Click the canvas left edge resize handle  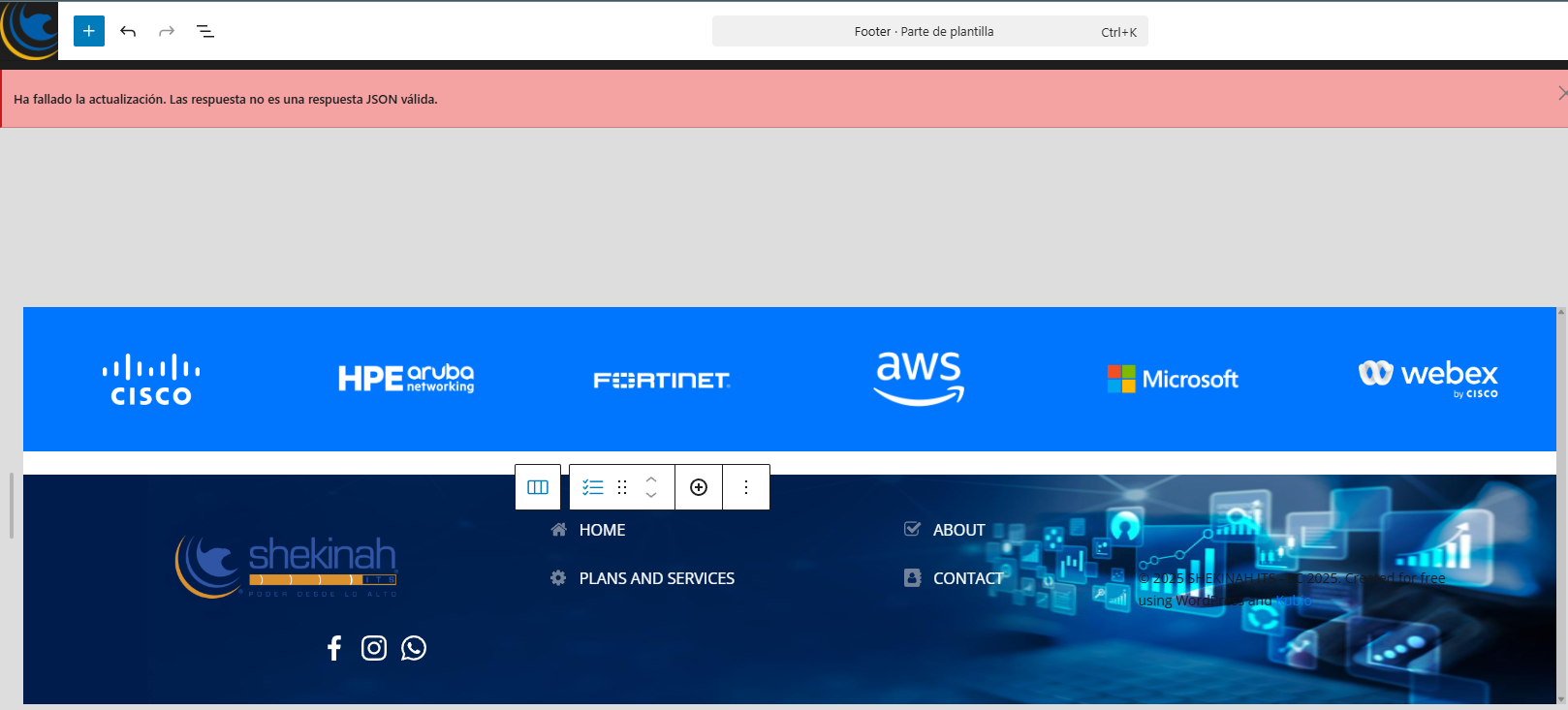click(x=12, y=506)
